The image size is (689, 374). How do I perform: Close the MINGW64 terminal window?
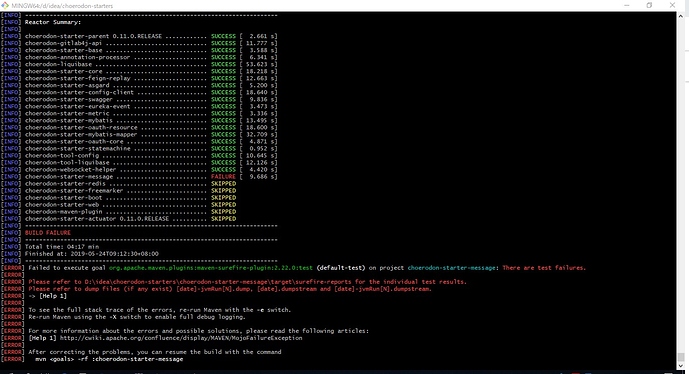[672, 5]
